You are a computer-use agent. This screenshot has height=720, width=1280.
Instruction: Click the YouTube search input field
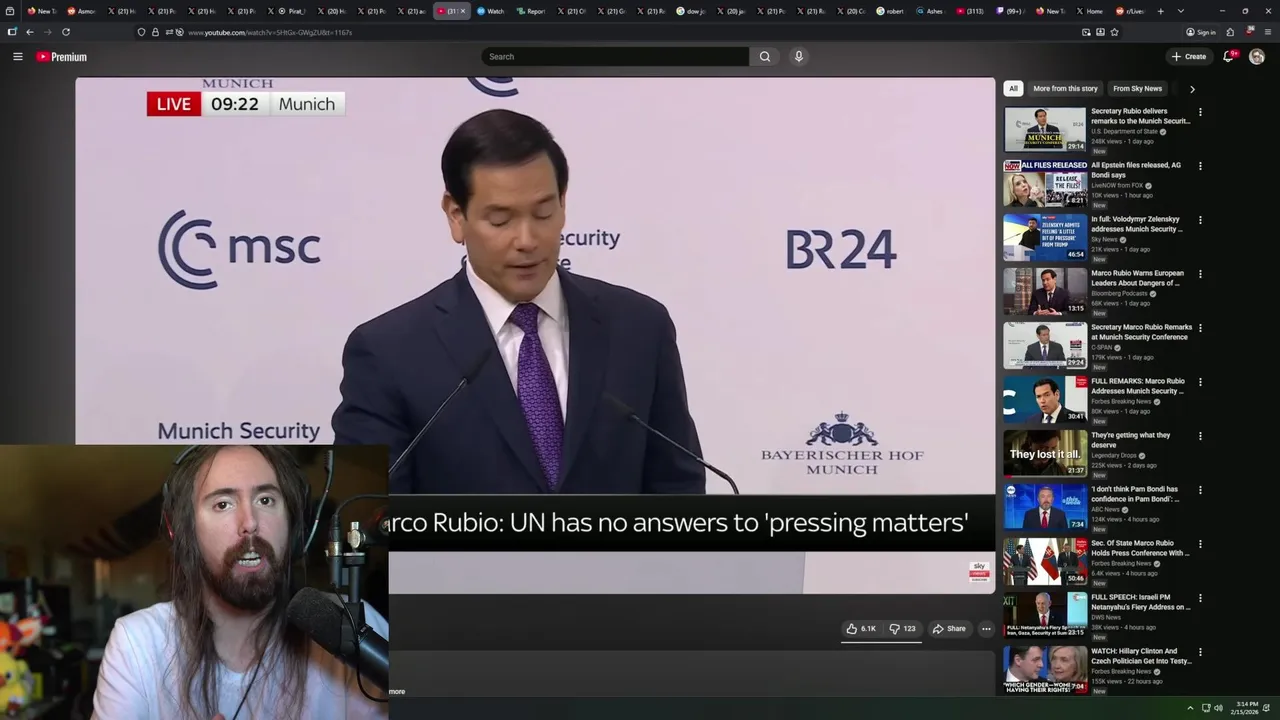point(615,57)
